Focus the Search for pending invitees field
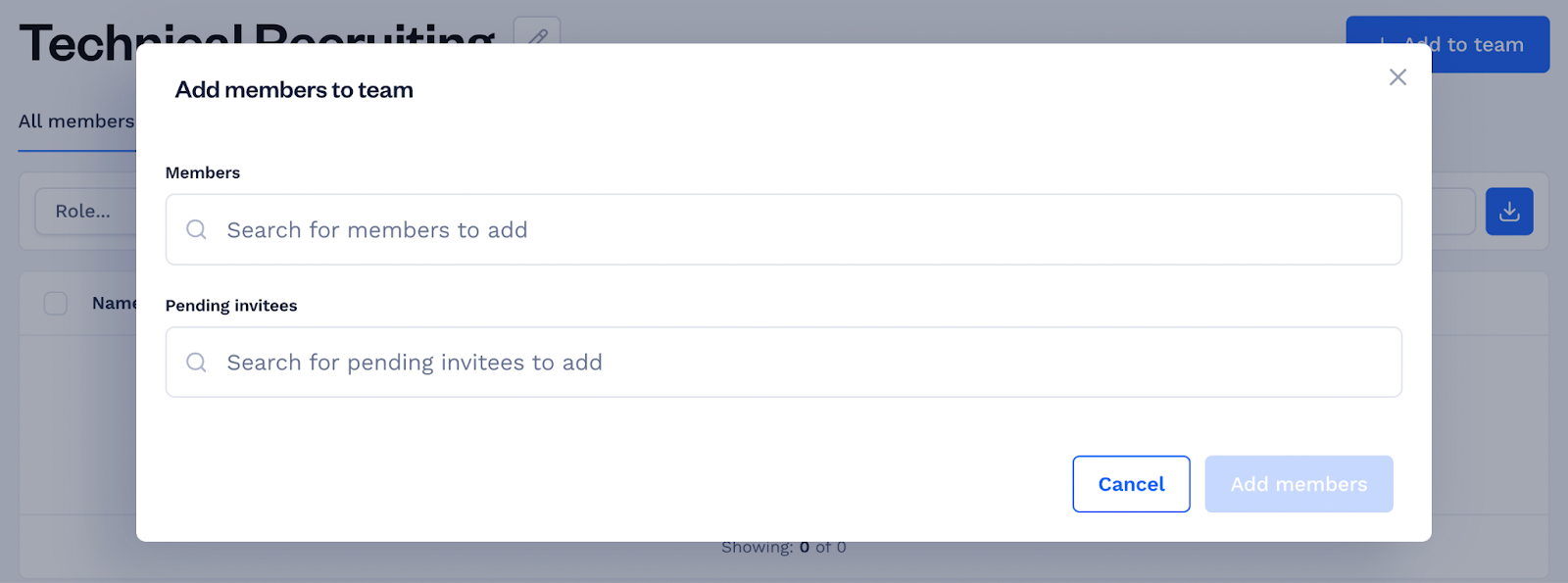 [783, 363]
